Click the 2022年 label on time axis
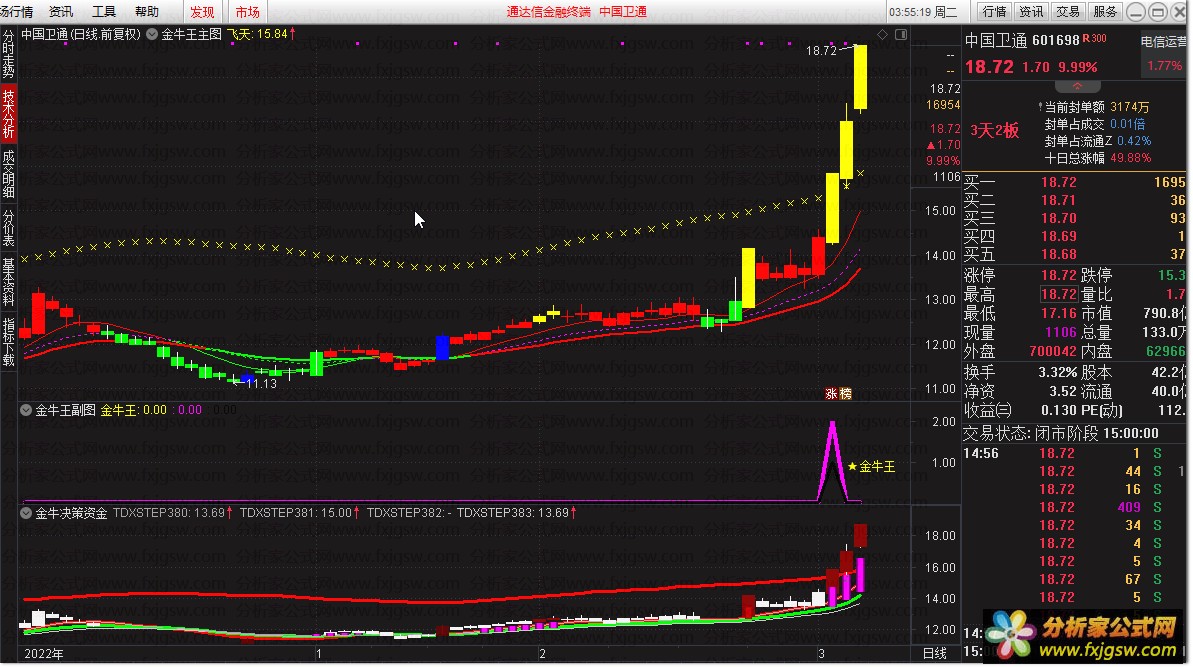 pos(44,654)
